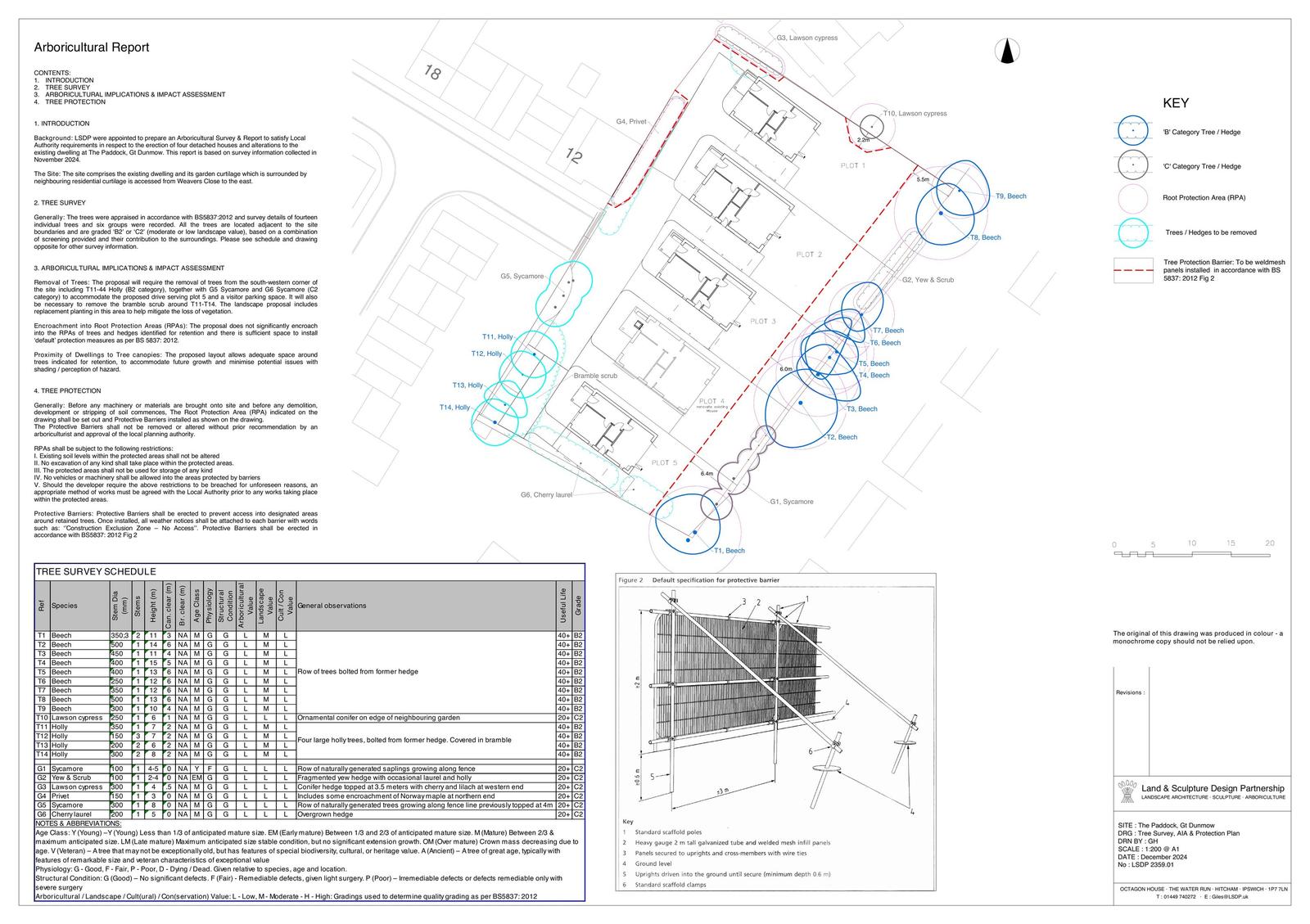Click the T10 Lawson cypress tree circle on plan
The image size is (1310, 924).
click(871, 127)
